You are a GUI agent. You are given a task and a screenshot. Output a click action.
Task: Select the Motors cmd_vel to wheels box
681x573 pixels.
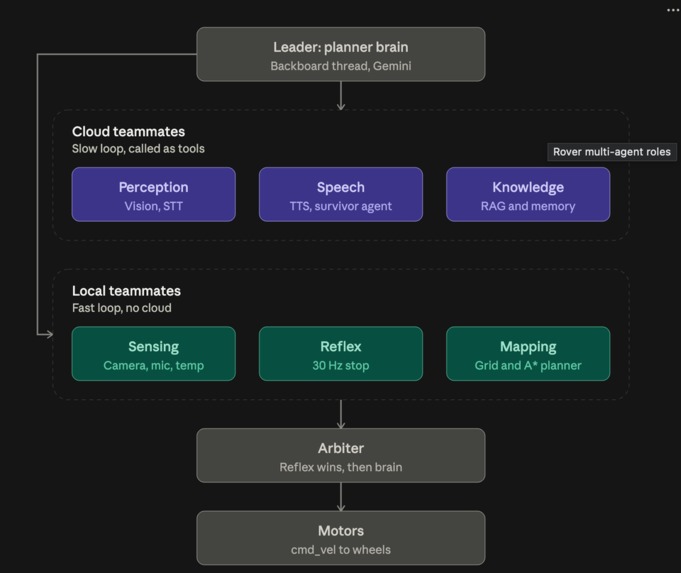(x=341, y=538)
